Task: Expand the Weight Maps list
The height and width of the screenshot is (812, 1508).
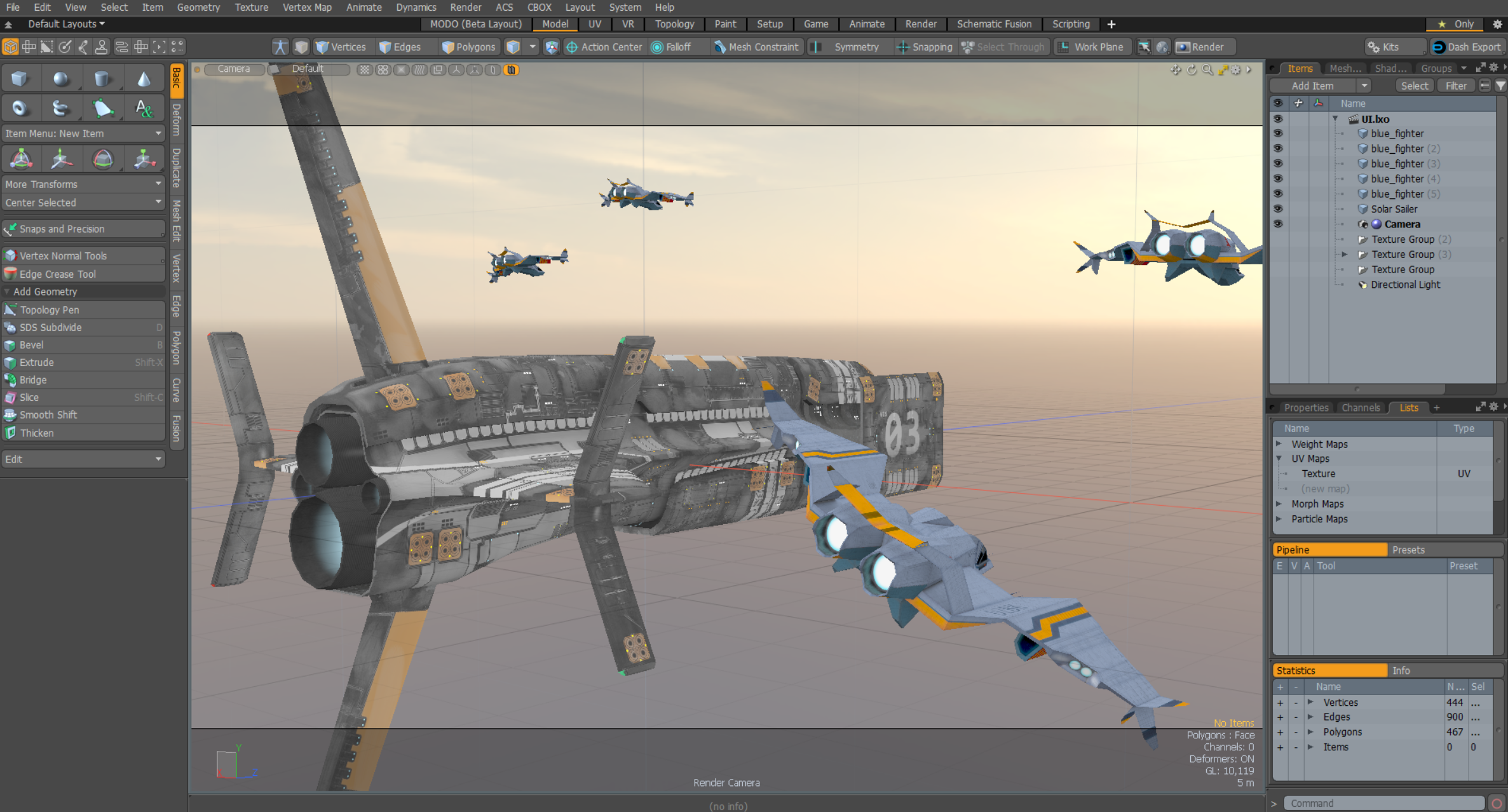Action: coord(1279,444)
